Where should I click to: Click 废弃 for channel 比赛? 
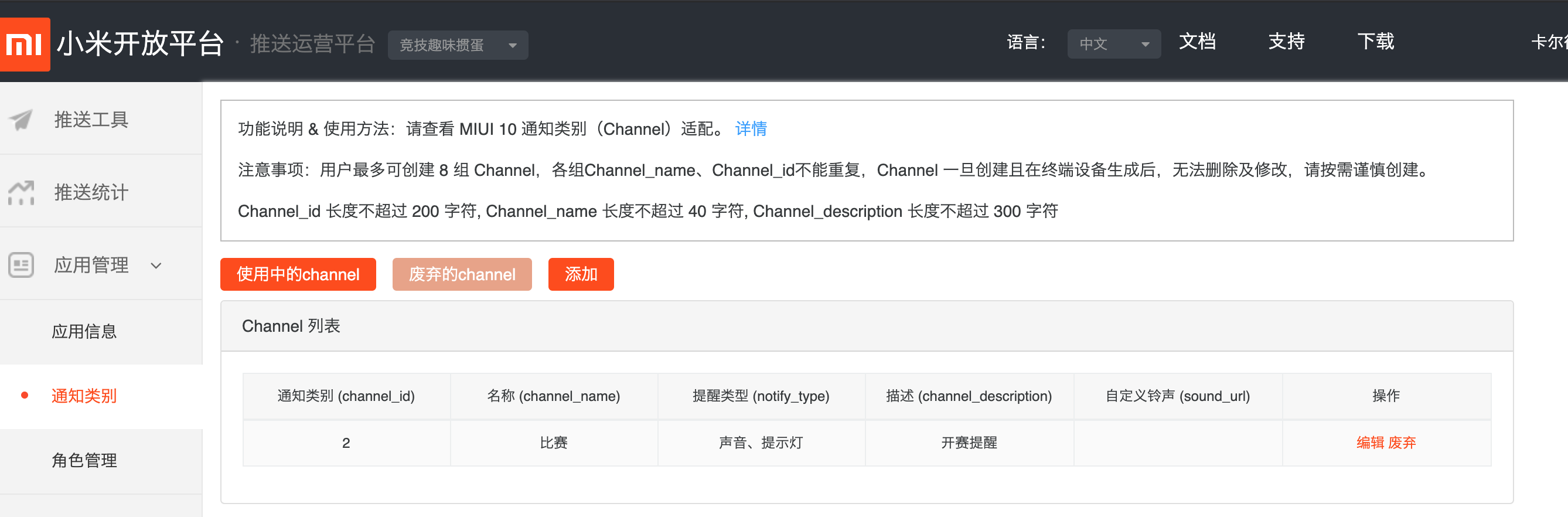coord(1402,443)
